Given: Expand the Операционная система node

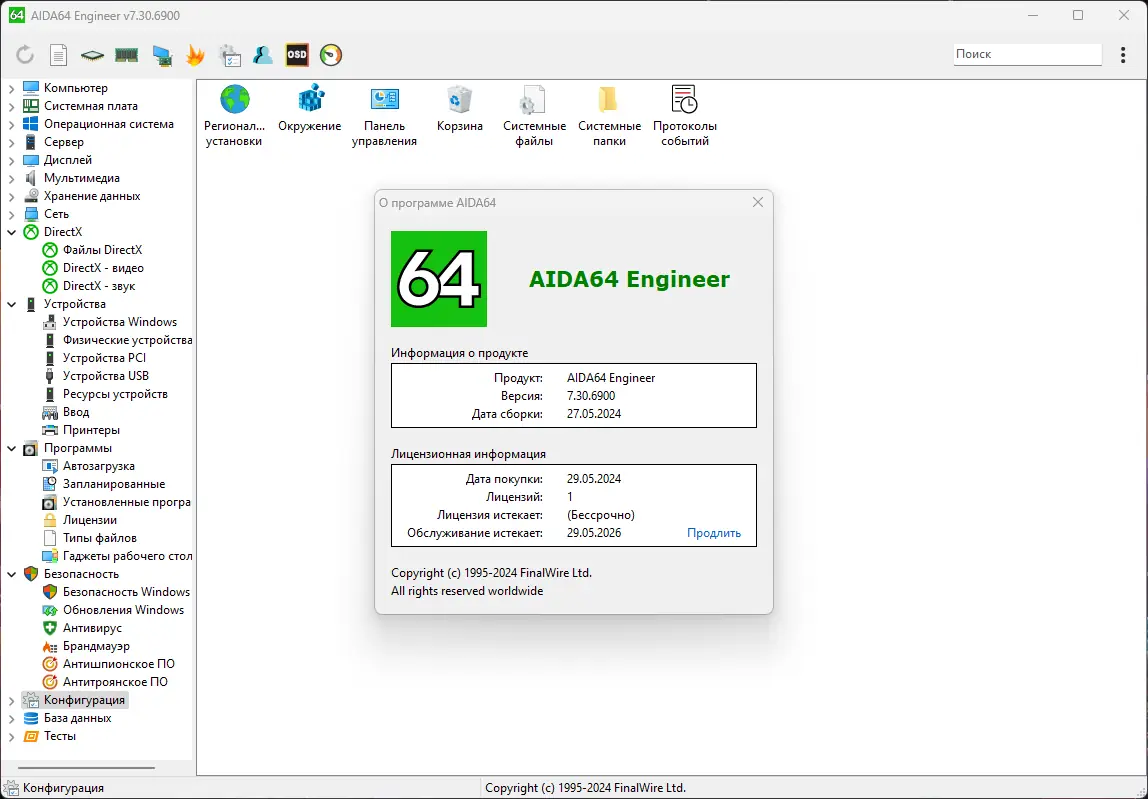Looking at the screenshot, I should point(12,125).
